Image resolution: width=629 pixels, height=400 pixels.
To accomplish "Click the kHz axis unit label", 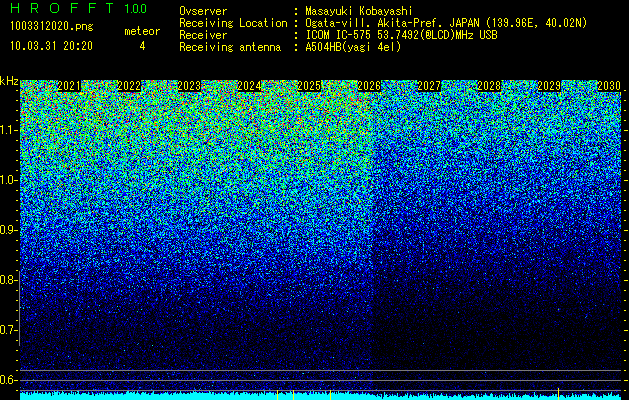I will tap(9, 81).
